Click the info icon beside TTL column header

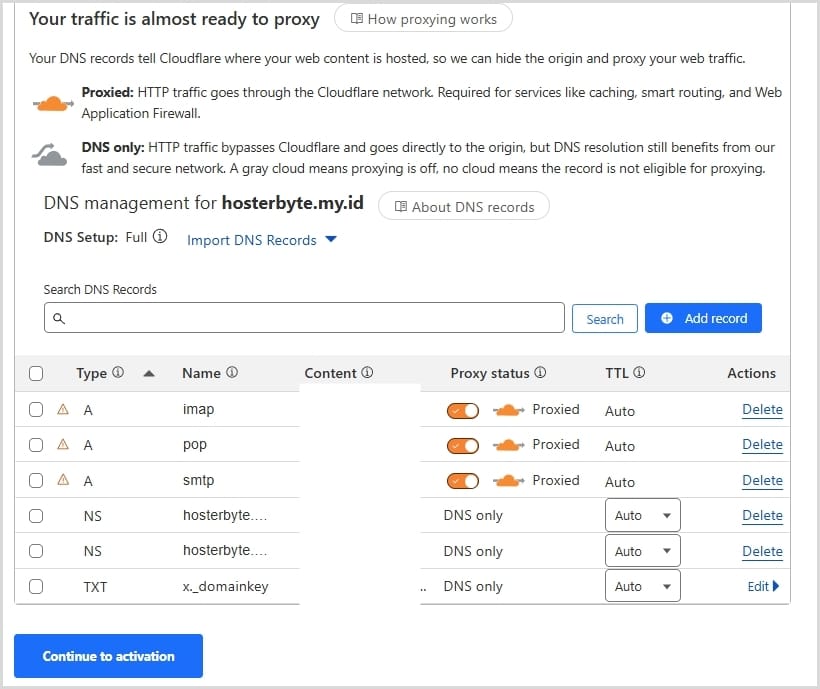point(639,373)
